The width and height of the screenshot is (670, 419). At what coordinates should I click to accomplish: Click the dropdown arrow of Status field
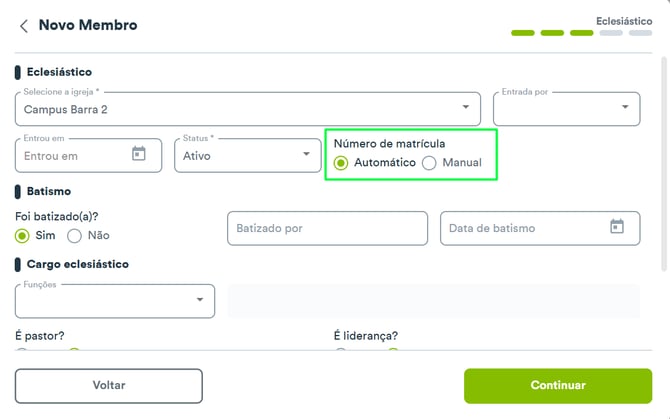pyautogui.click(x=306, y=154)
